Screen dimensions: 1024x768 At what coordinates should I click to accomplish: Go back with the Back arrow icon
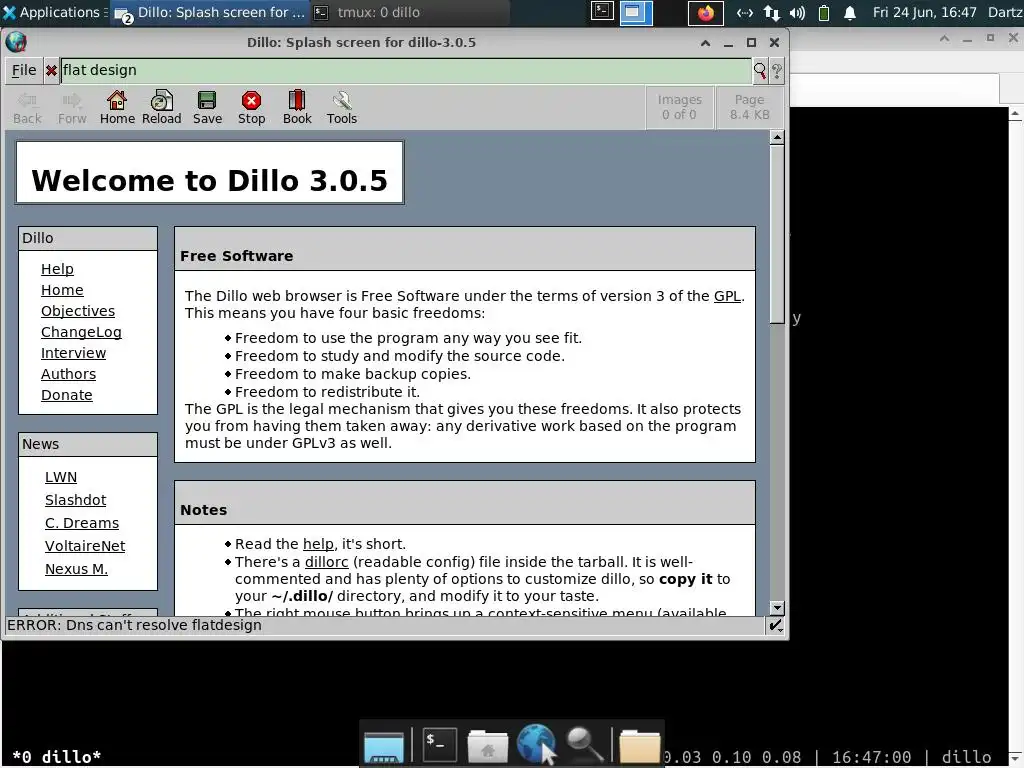[x=27, y=108]
